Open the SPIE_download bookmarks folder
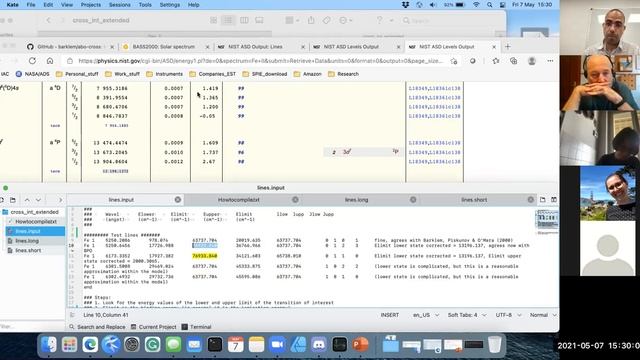This screenshot has height=360, width=640. click(264, 74)
